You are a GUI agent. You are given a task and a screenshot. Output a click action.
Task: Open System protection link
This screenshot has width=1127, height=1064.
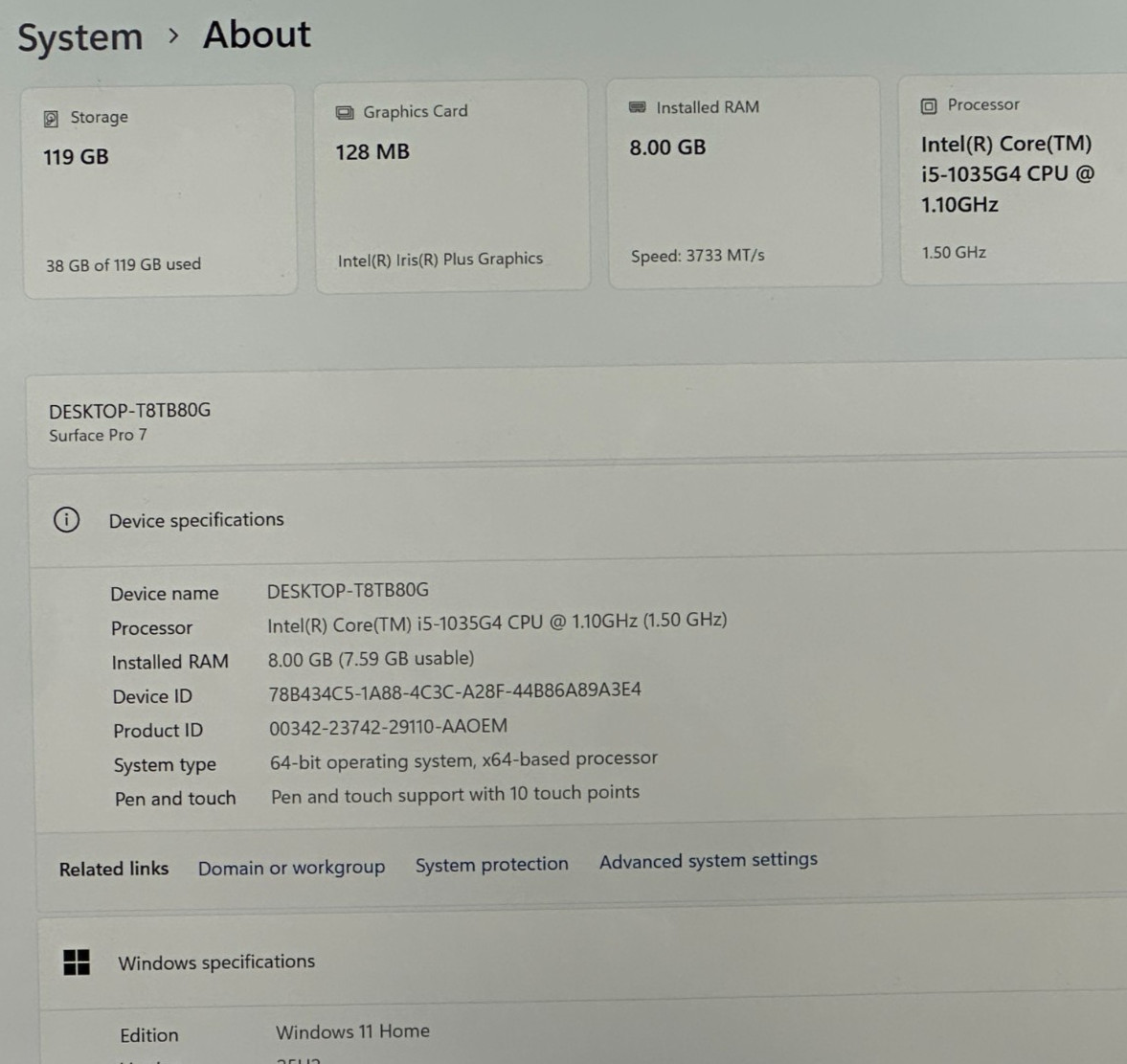click(x=491, y=864)
